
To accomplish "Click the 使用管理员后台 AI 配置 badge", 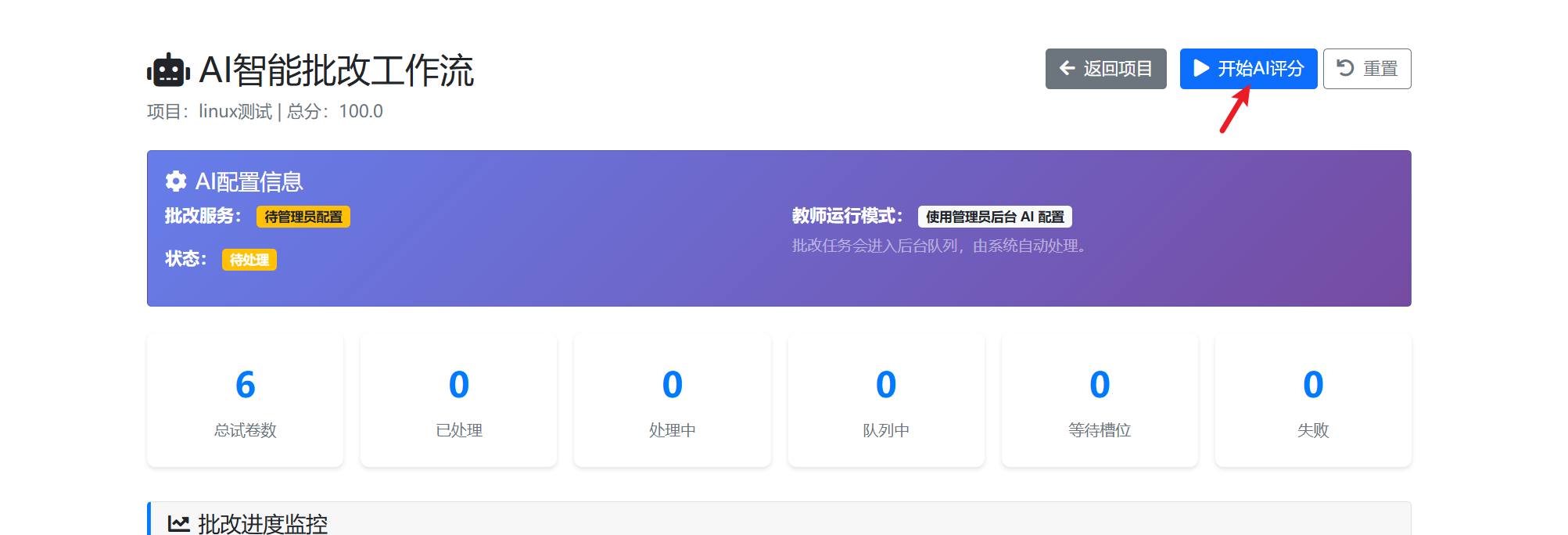I will click(995, 217).
